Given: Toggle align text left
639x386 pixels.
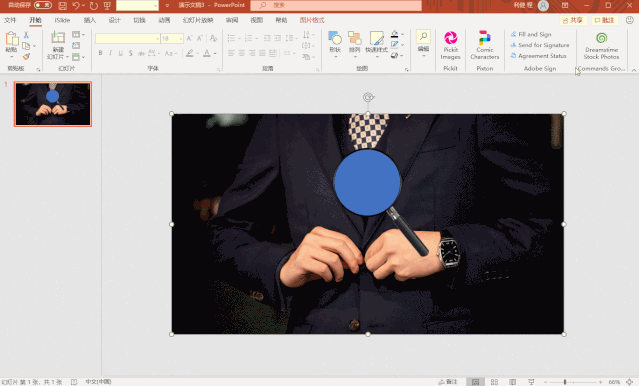Looking at the screenshot, I should tap(231, 53).
